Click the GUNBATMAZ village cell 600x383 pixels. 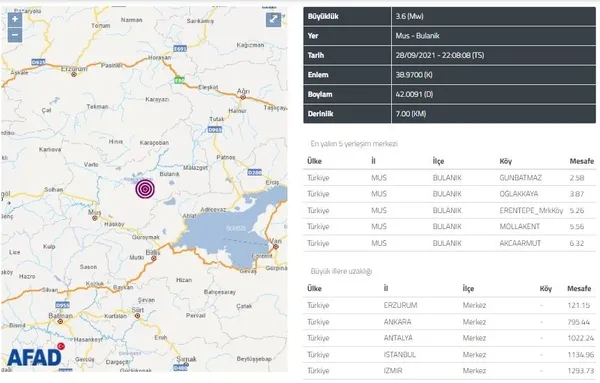(520, 178)
